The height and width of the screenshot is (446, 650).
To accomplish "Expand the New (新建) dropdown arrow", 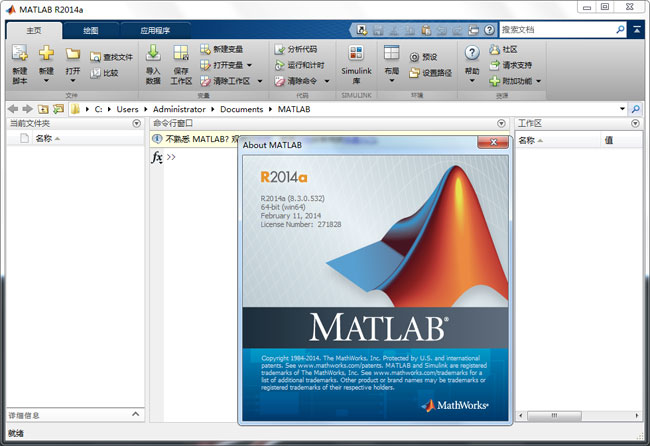I will [x=46, y=80].
